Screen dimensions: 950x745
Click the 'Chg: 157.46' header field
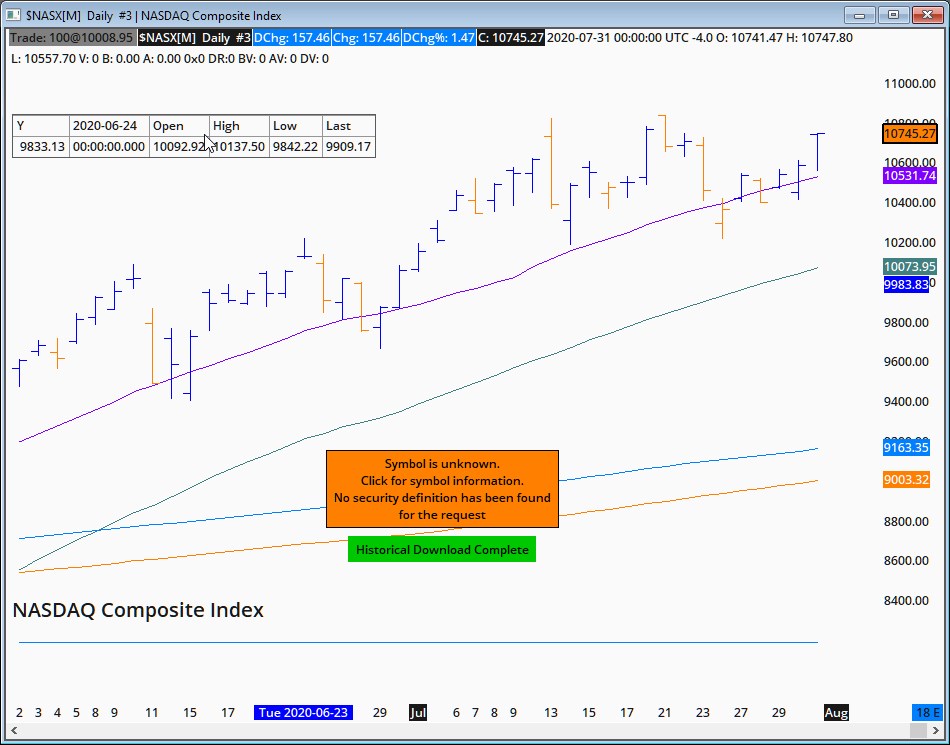click(x=365, y=38)
